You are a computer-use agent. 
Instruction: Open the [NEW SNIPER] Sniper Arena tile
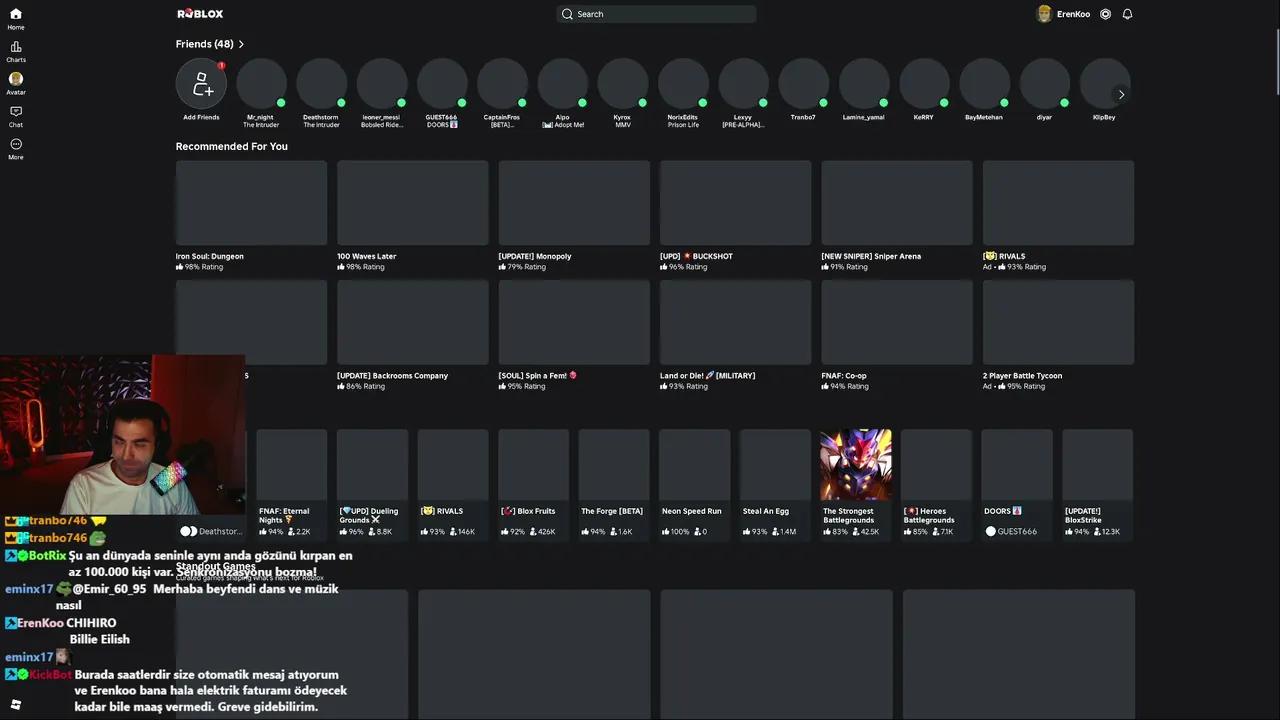tap(897, 216)
